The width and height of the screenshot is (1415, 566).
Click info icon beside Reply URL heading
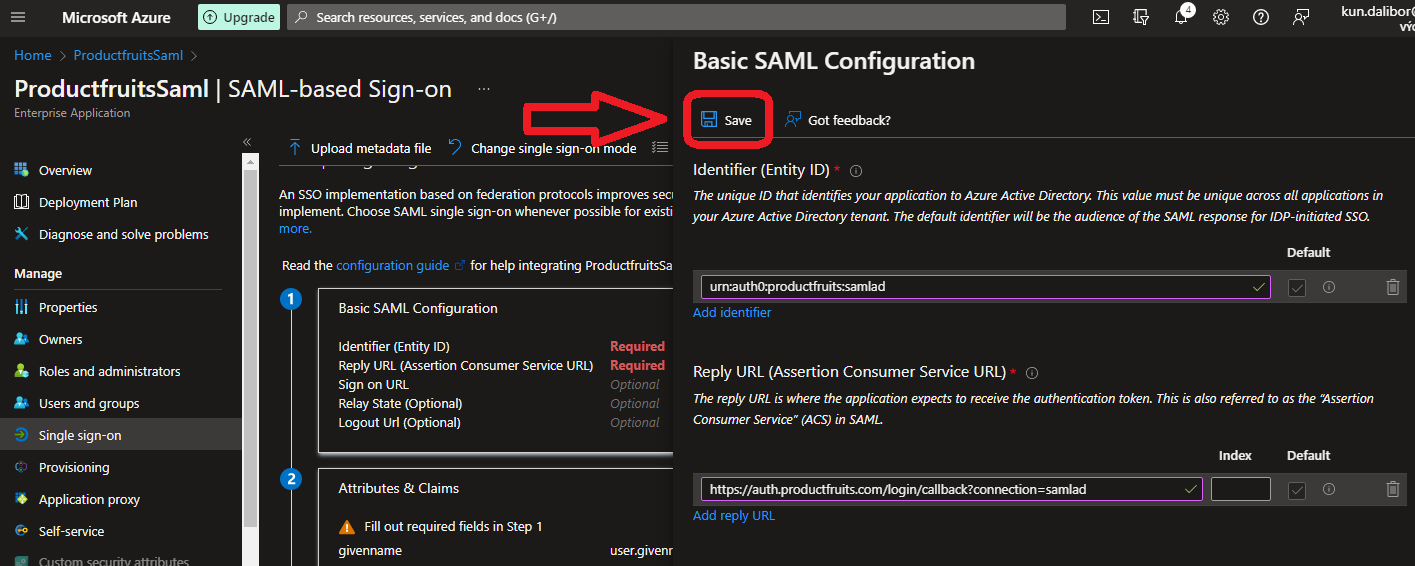pyautogui.click(x=1032, y=373)
